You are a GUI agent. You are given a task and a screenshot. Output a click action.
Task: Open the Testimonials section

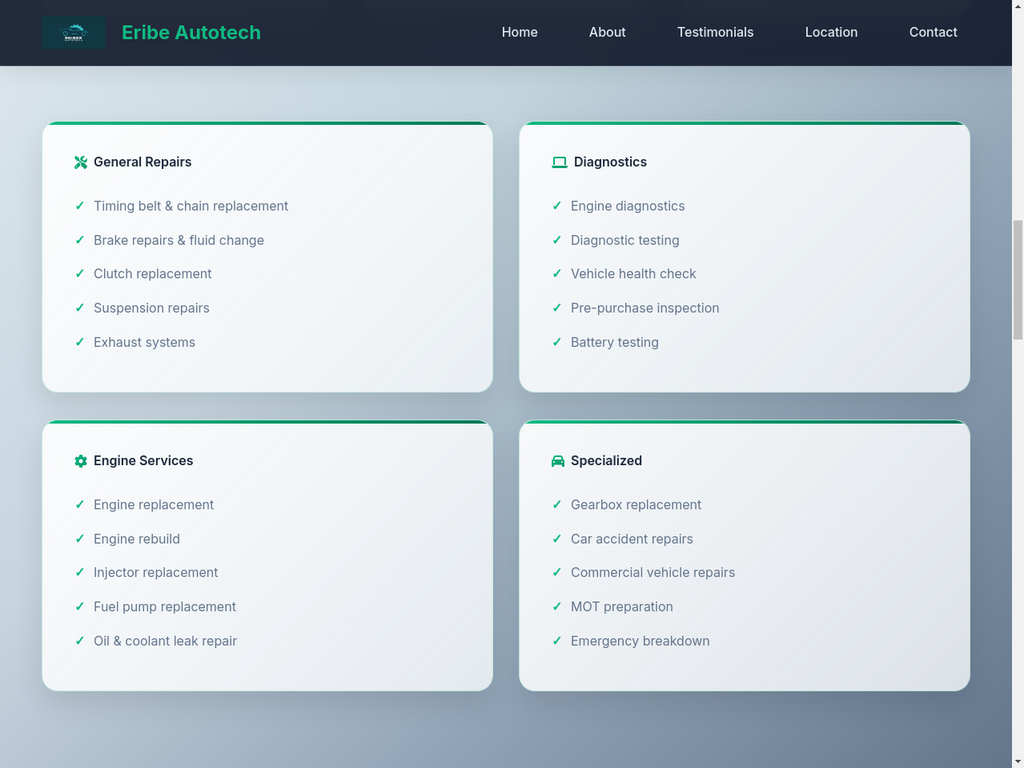pos(715,32)
